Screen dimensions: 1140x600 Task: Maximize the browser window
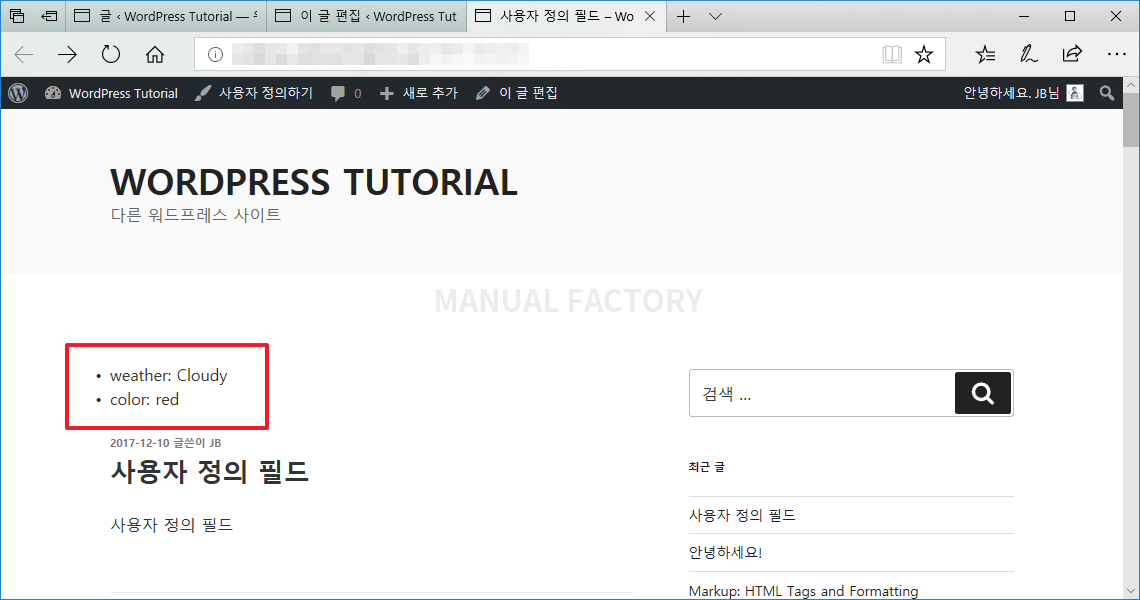coord(1070,16)
